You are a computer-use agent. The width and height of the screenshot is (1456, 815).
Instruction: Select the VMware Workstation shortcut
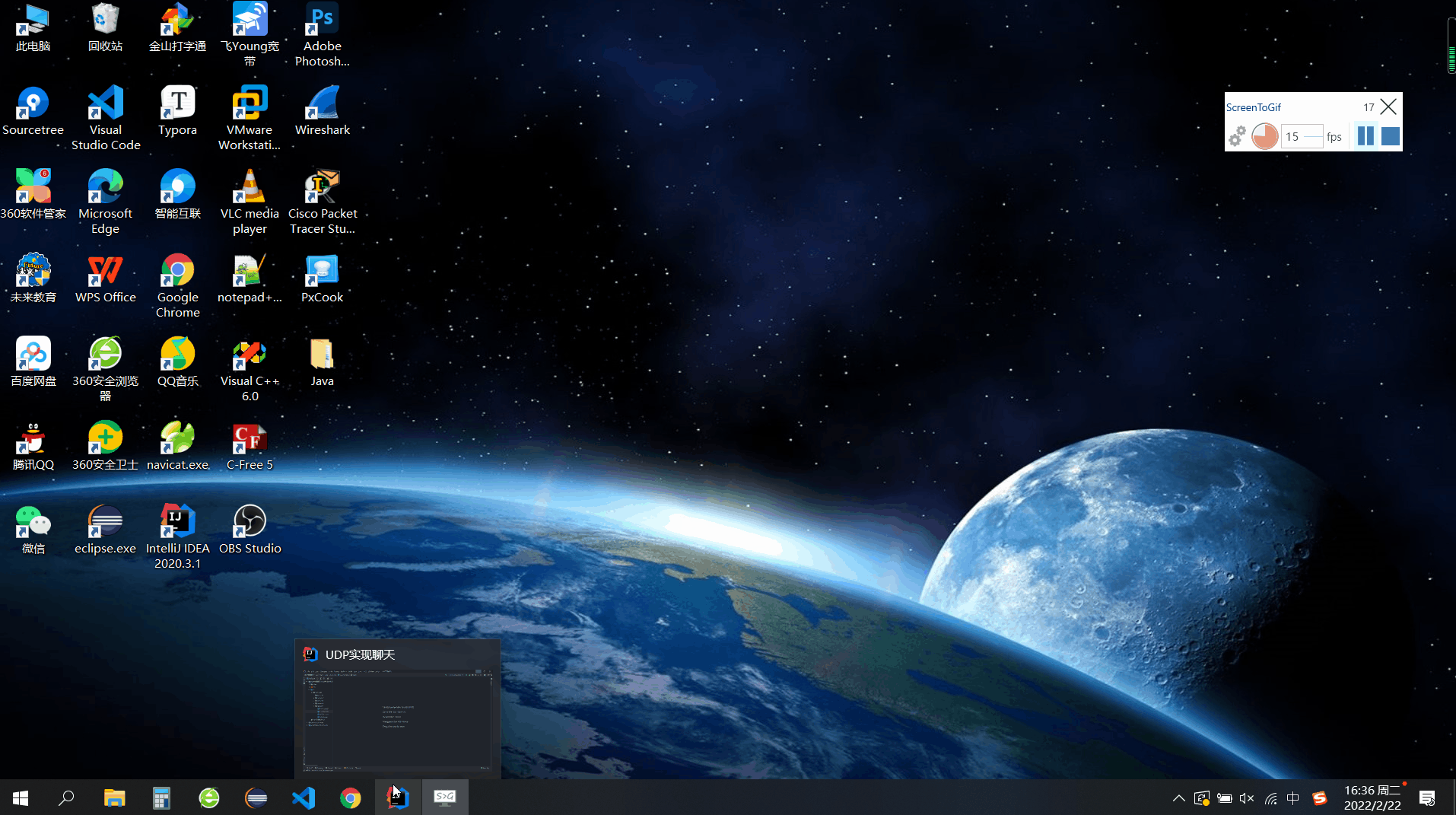click(250, 118)
